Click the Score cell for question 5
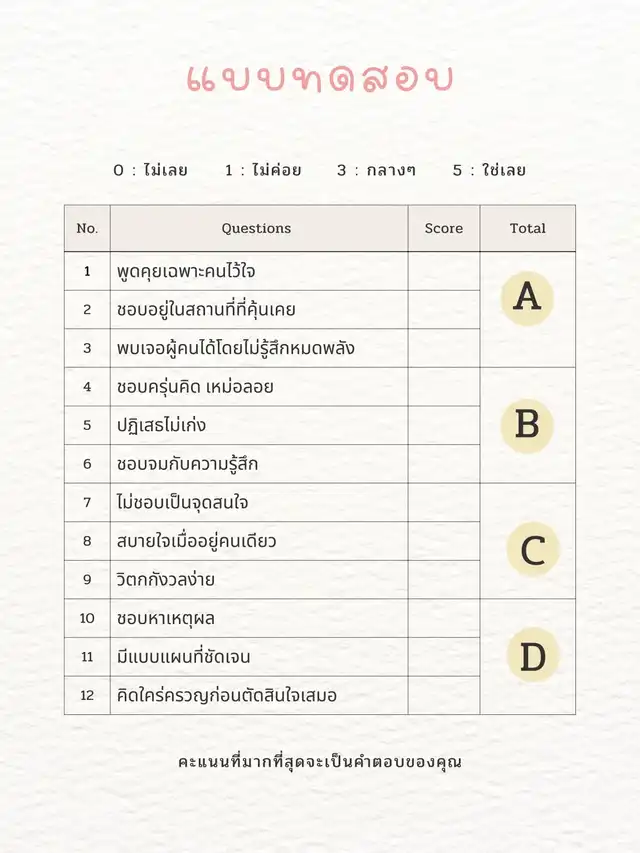Screen dimensions: 640x853 click(x=443, y=425)
